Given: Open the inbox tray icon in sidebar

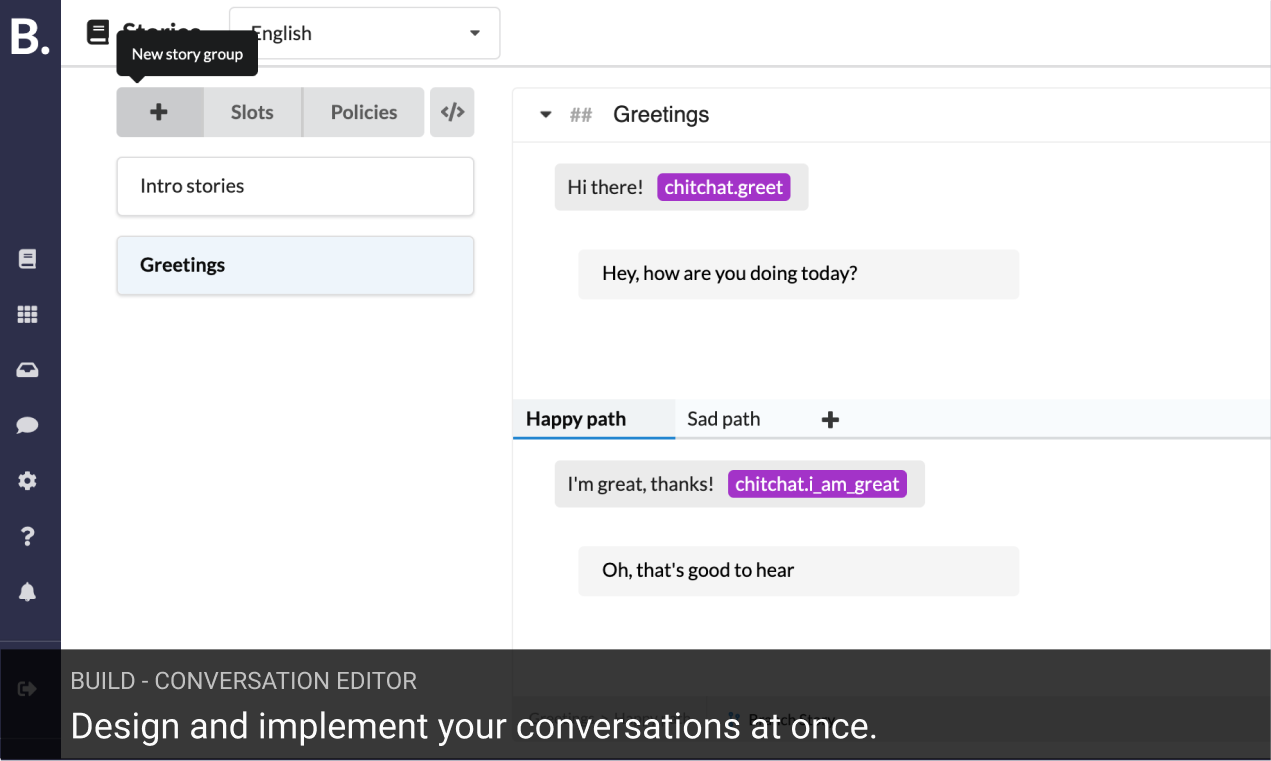Looking at the screenshot, I should point(28,370).
